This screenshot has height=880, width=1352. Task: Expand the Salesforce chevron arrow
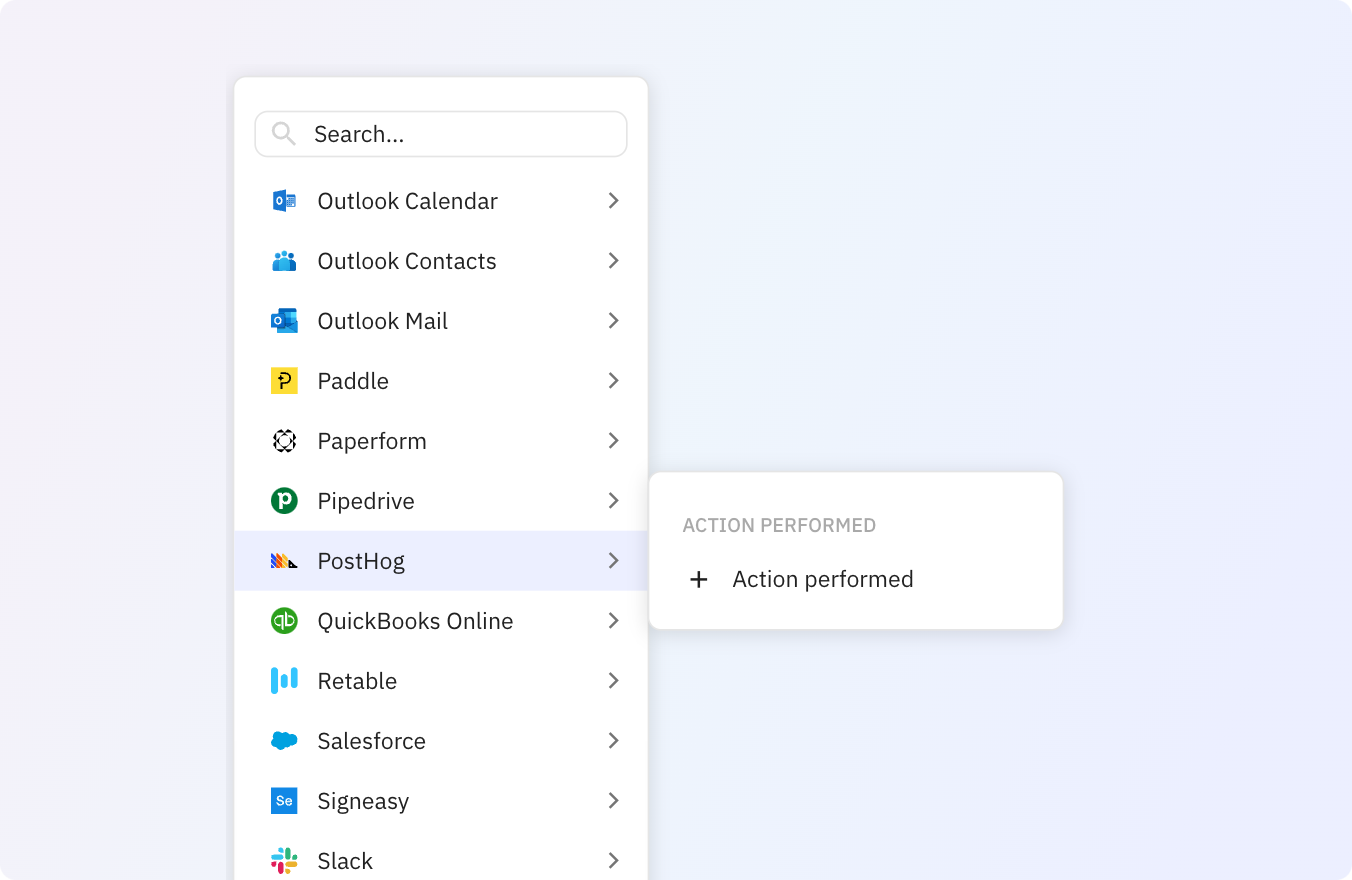tap(614, 741)
